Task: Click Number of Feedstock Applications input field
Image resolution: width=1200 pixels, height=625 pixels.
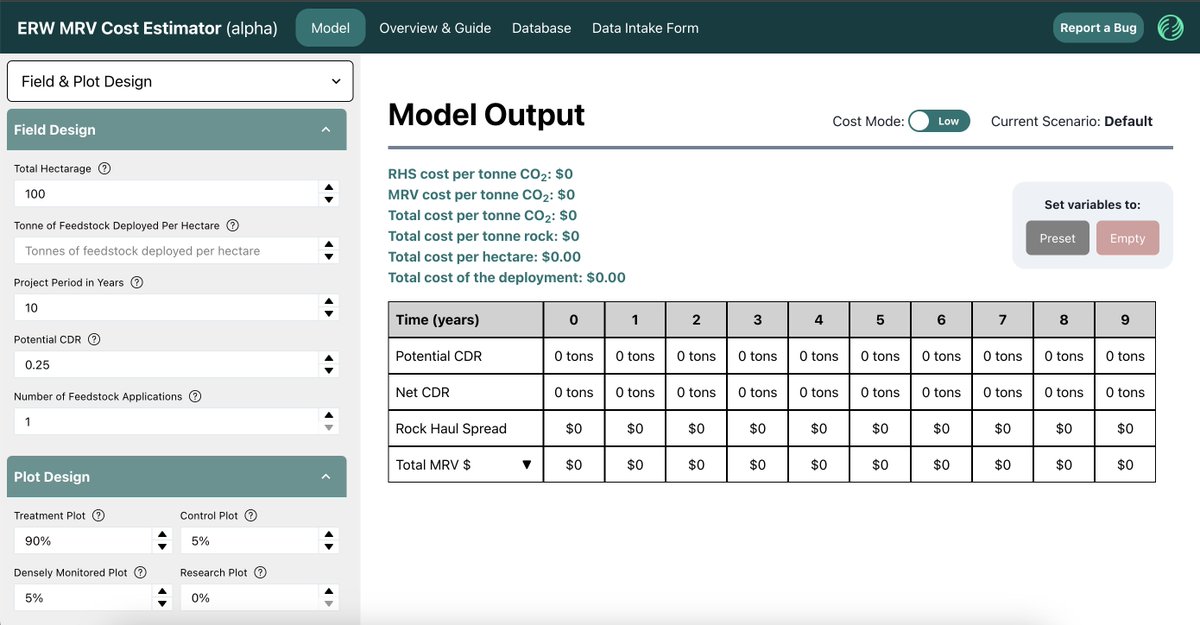Action: [x=166, y=422]
